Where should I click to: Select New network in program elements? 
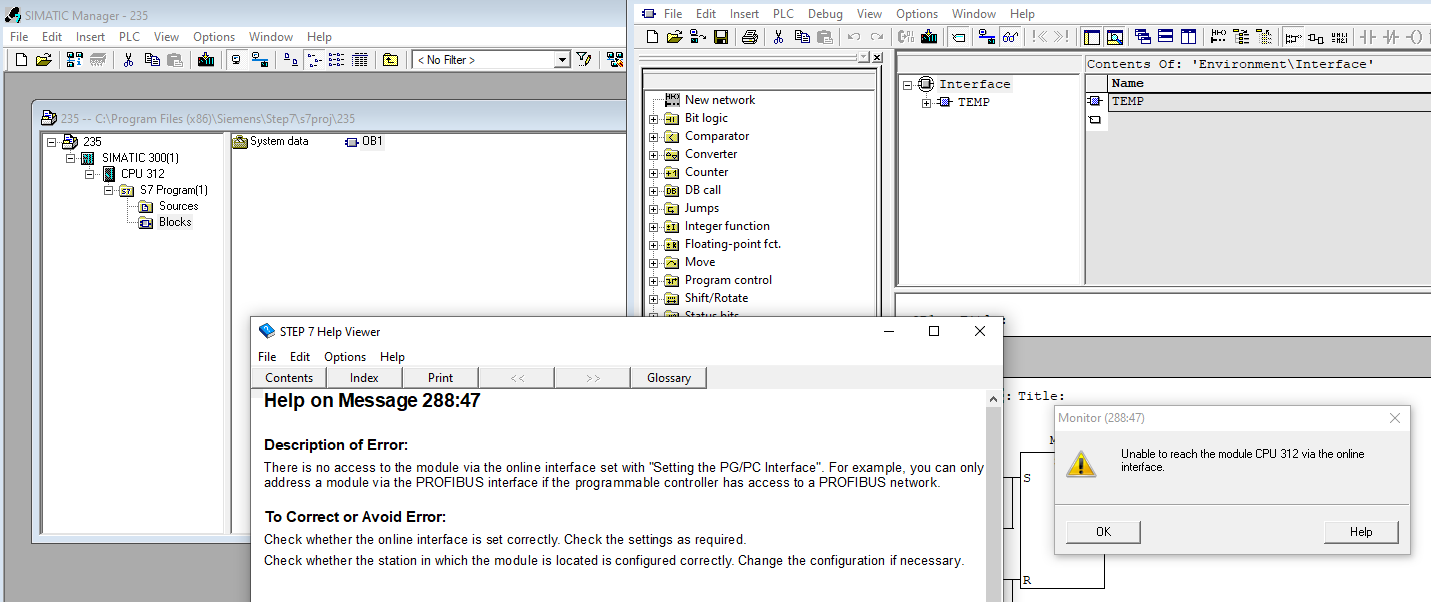[x=720, y=100]
